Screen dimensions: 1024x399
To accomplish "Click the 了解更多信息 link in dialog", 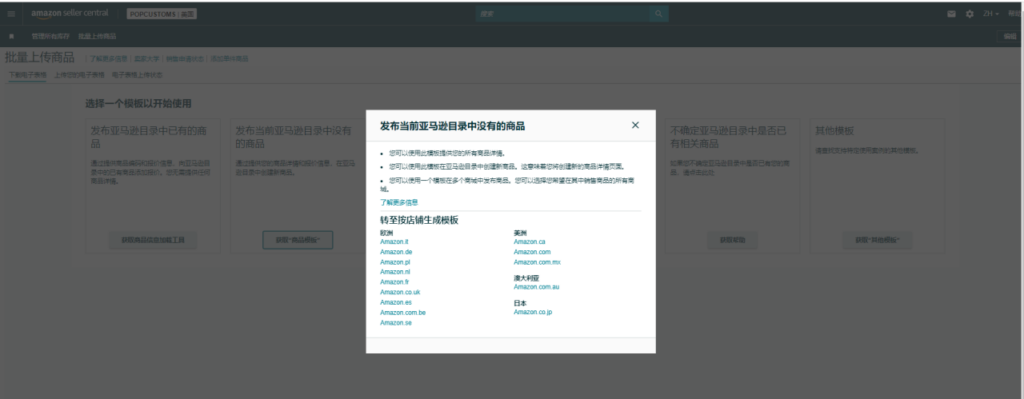I will tap(399, 202).
